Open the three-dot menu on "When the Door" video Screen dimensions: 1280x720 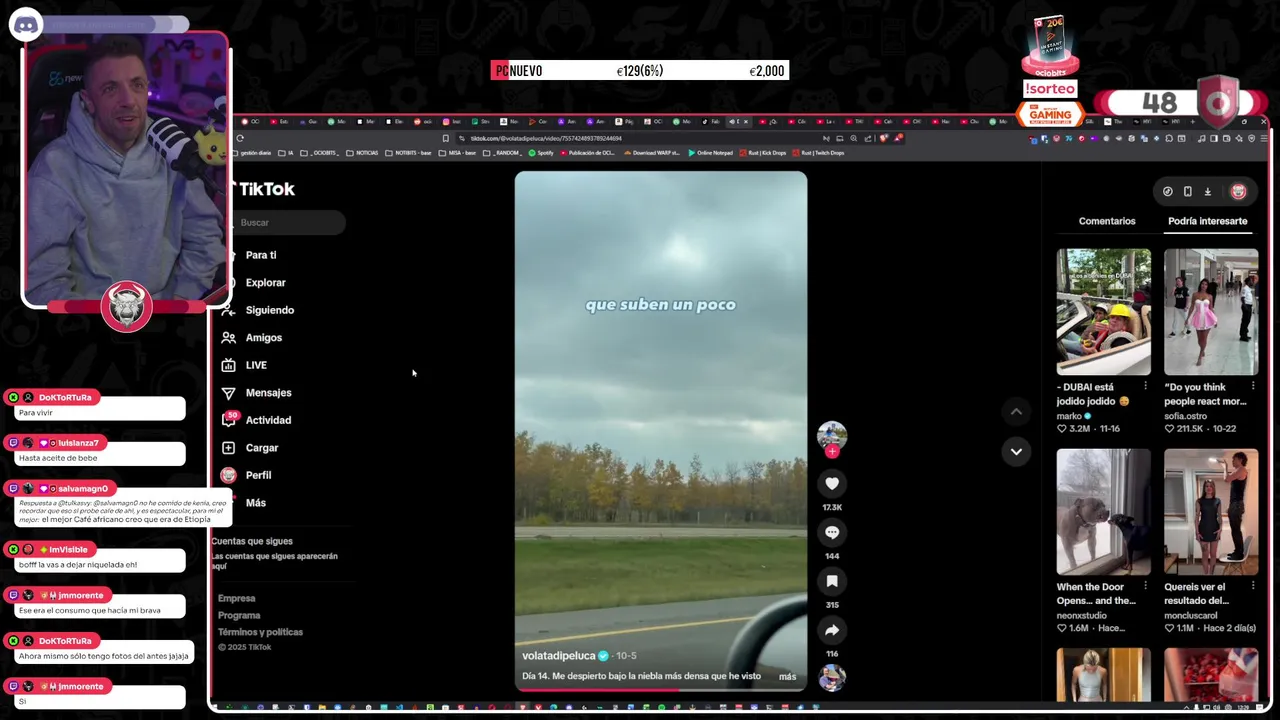click(x=1145, y=586)
